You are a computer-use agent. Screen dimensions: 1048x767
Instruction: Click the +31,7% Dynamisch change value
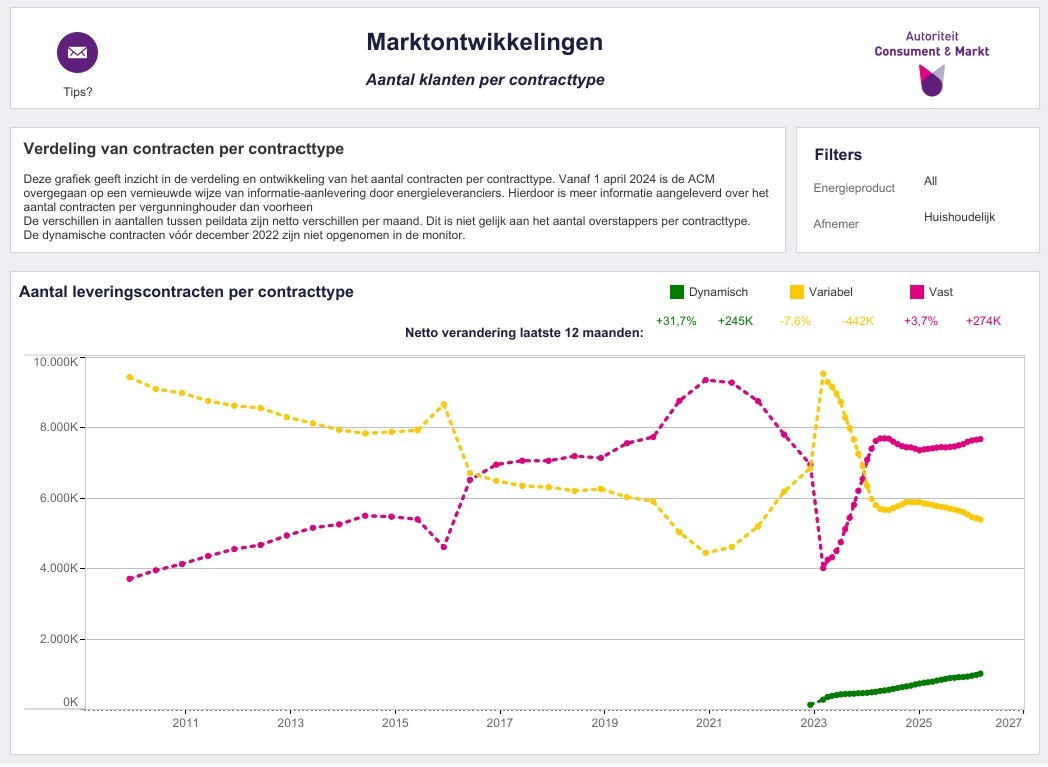676,321
